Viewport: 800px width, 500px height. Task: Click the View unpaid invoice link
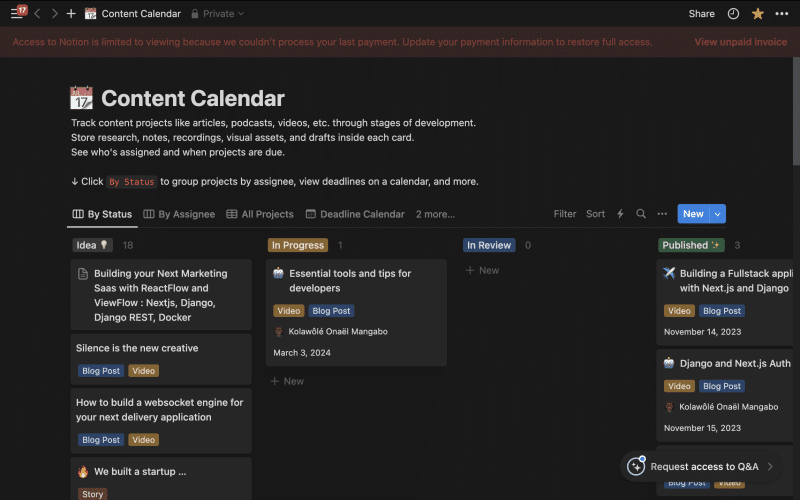point(741,42)
